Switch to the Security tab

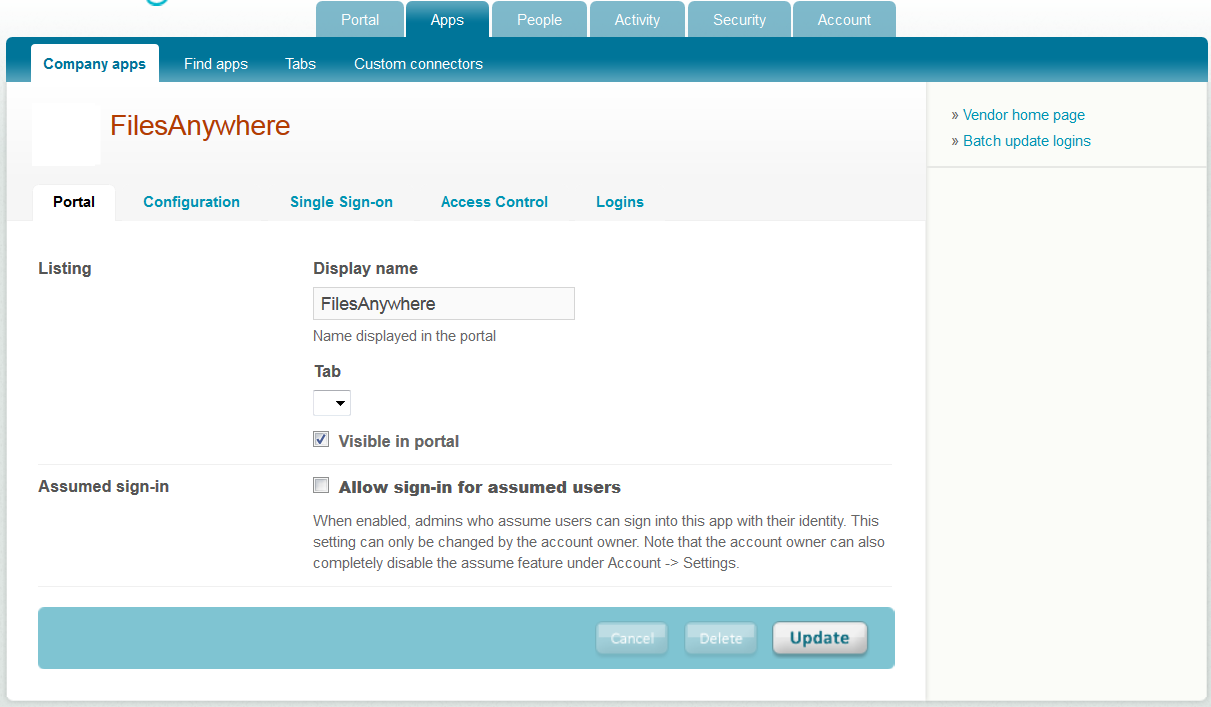[x=740, y=20]
